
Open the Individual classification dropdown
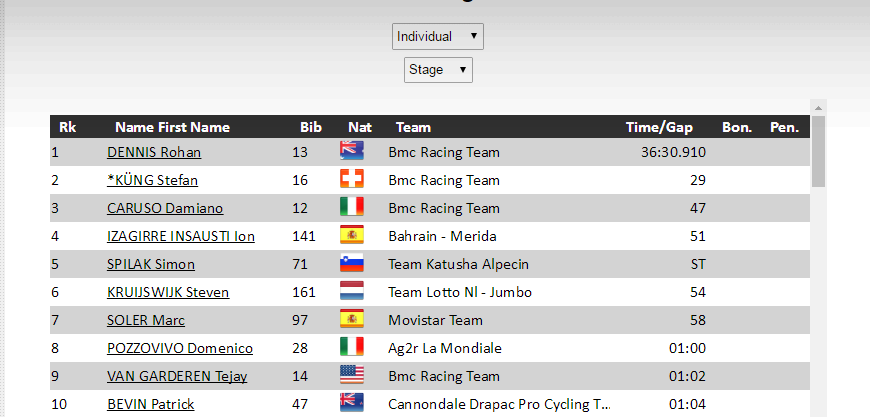pyautogui.click(x=438, y=37)
